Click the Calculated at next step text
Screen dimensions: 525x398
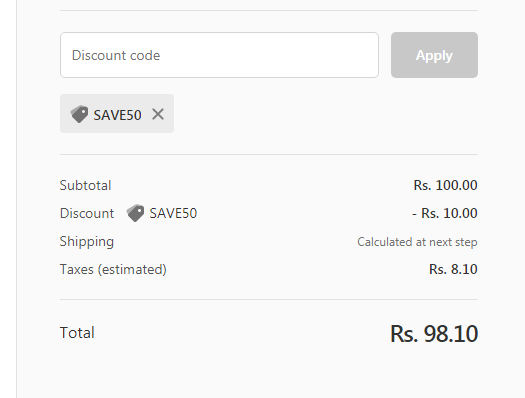coord(417,242)
